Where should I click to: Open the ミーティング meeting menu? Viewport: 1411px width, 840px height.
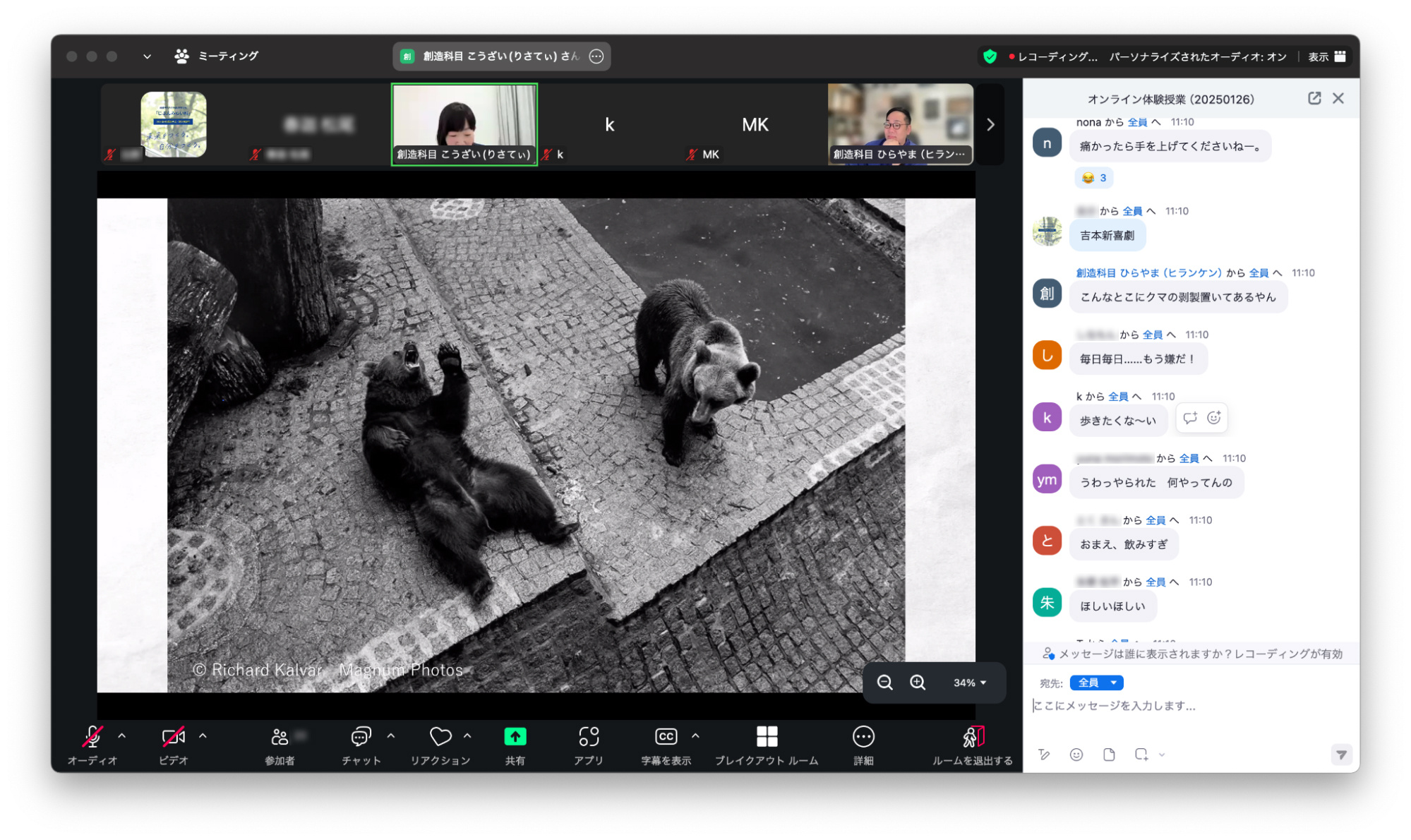point(217,56)
